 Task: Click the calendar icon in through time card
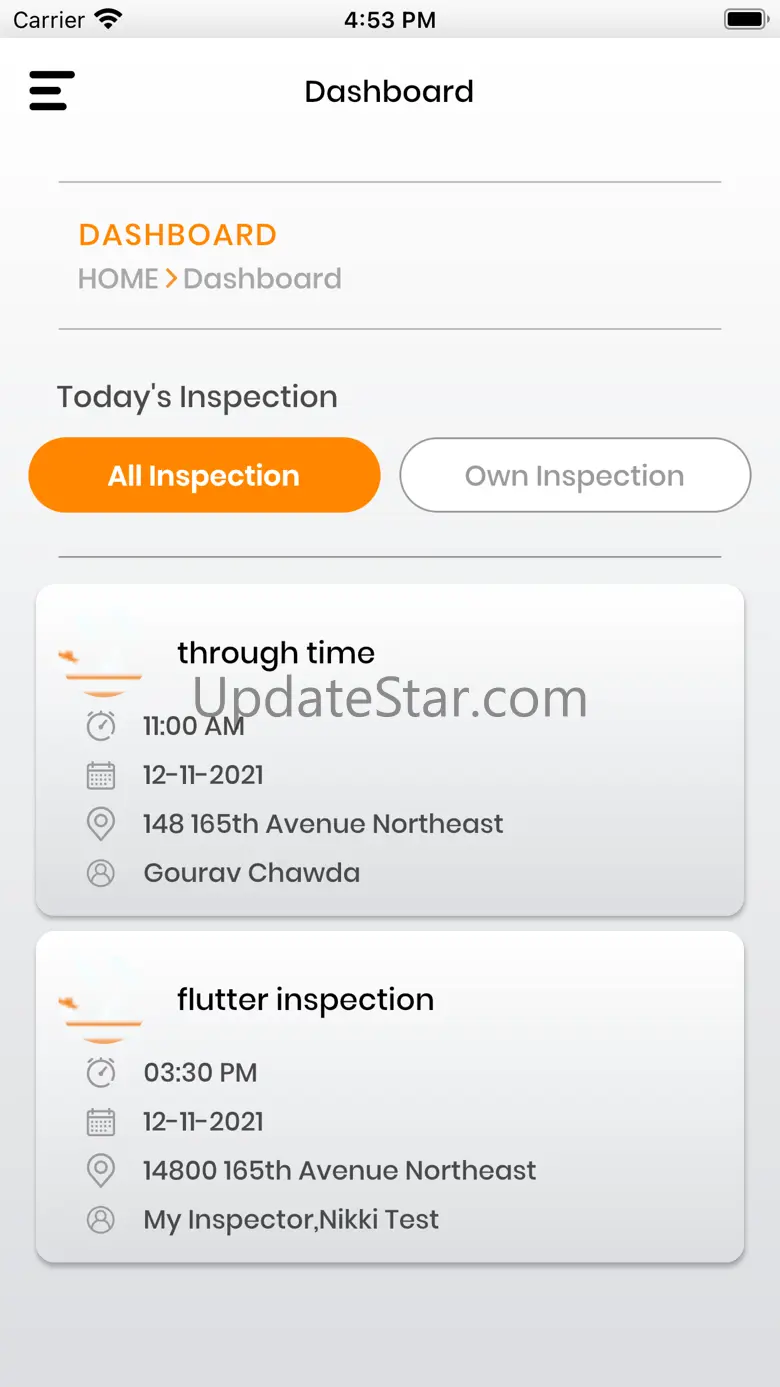click(x=101, y=775)
